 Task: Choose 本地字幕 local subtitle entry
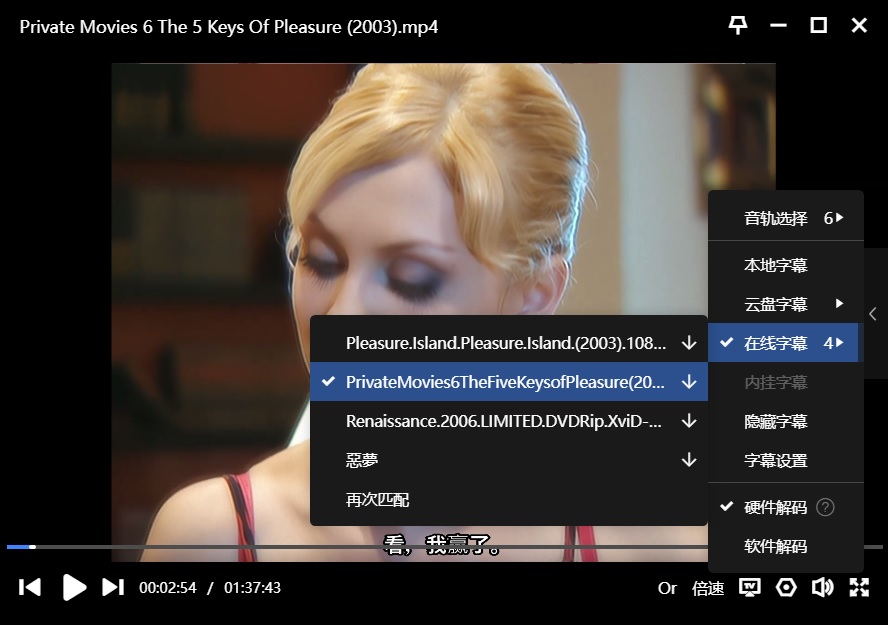pyautogui.click(x=775, y=265)
